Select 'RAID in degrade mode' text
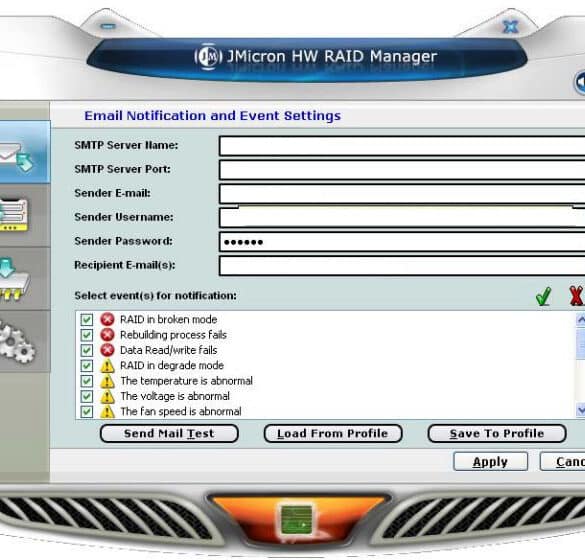585x560 pixels. pyautogui.click(x=172, y=366)
